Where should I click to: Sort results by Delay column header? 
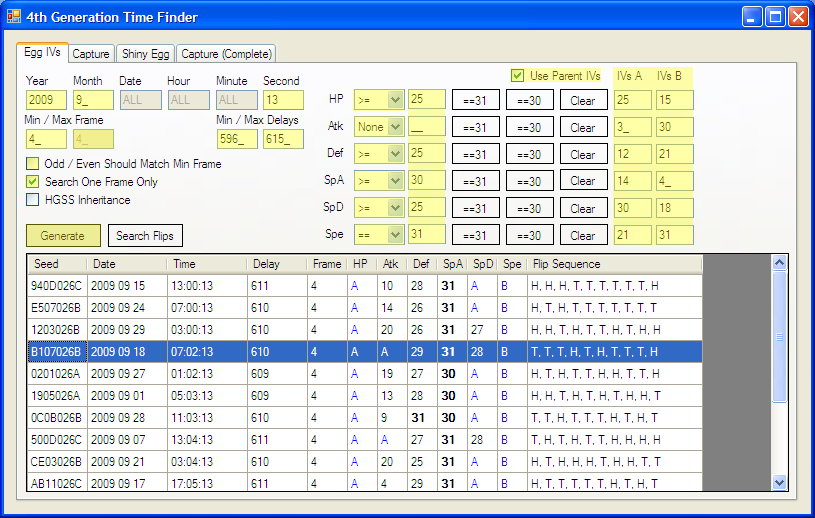tap(277, 264)
